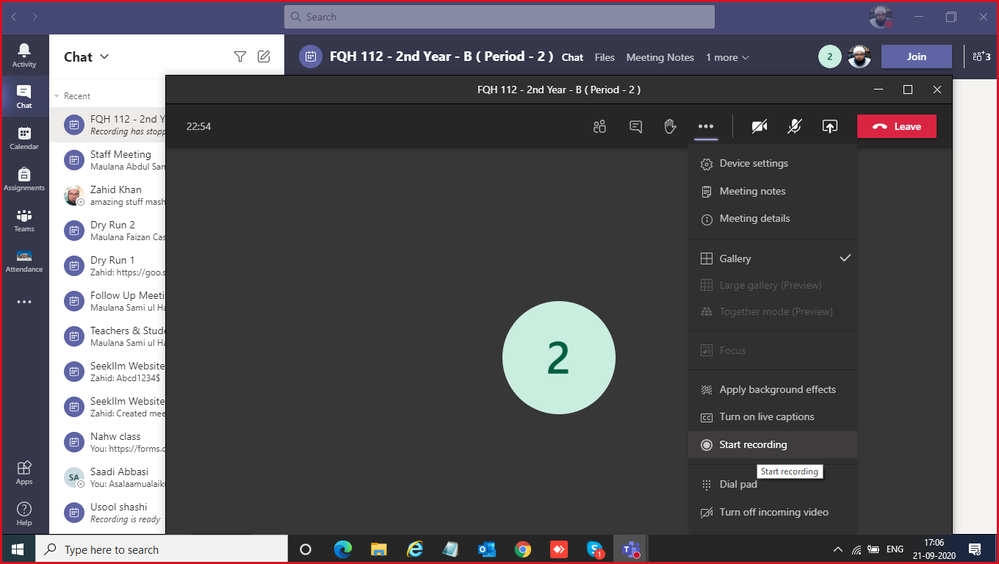999x564 pixels.
Task: Show more apps via sidebar ellipsis
Action: (24, 301)
